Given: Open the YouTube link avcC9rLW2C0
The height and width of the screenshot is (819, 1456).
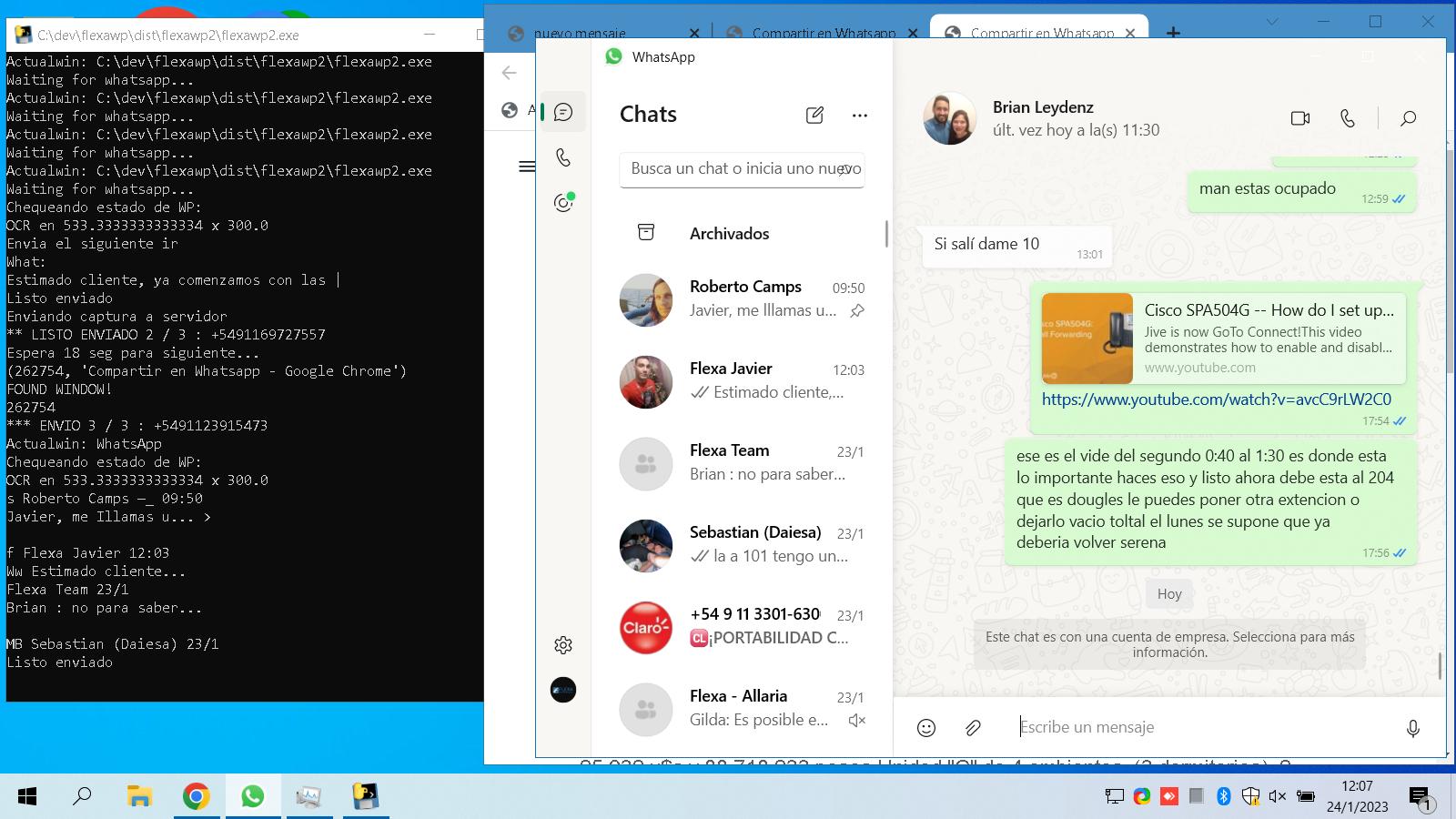Looking at the screenshot, I should (x=1216, y=399).
